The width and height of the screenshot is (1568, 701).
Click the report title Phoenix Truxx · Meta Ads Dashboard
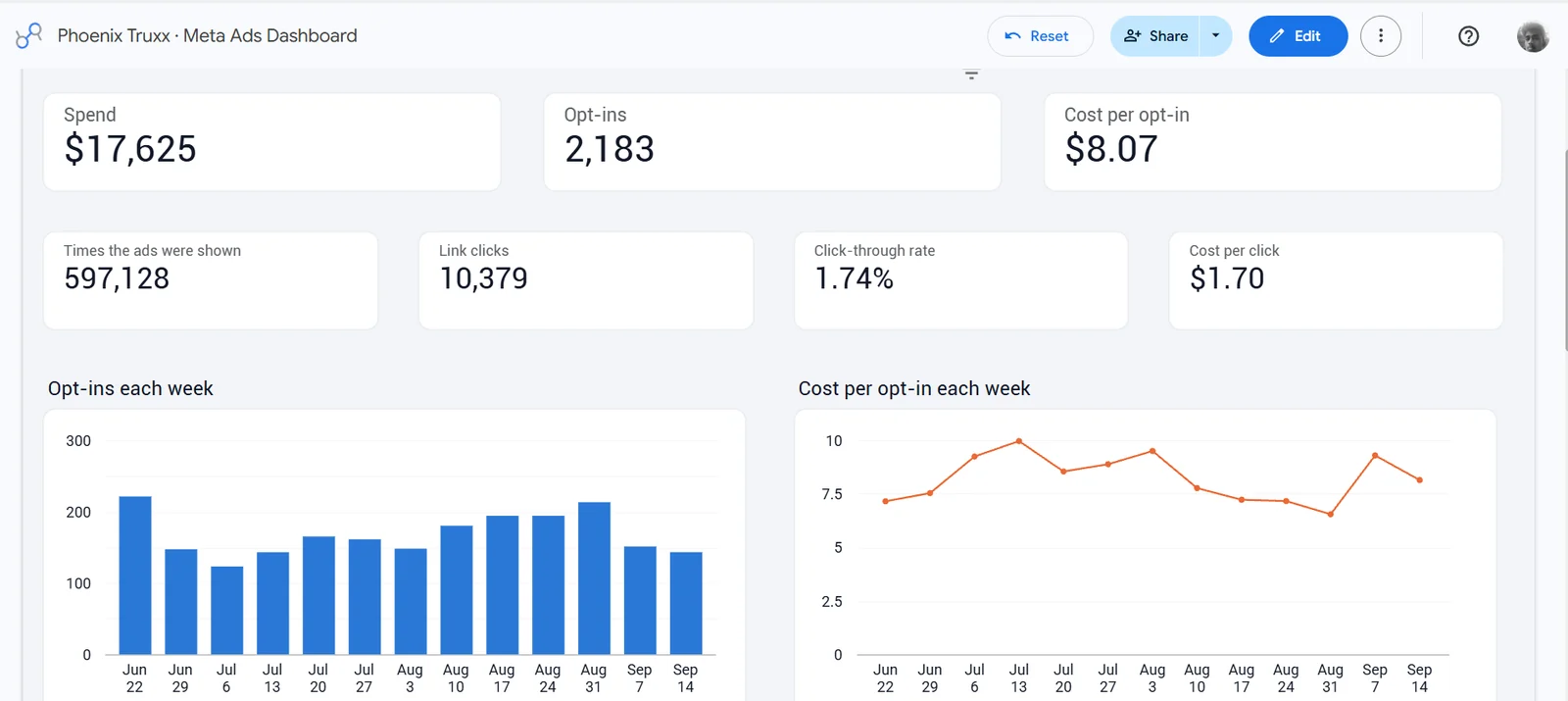(x=207, y=36)
